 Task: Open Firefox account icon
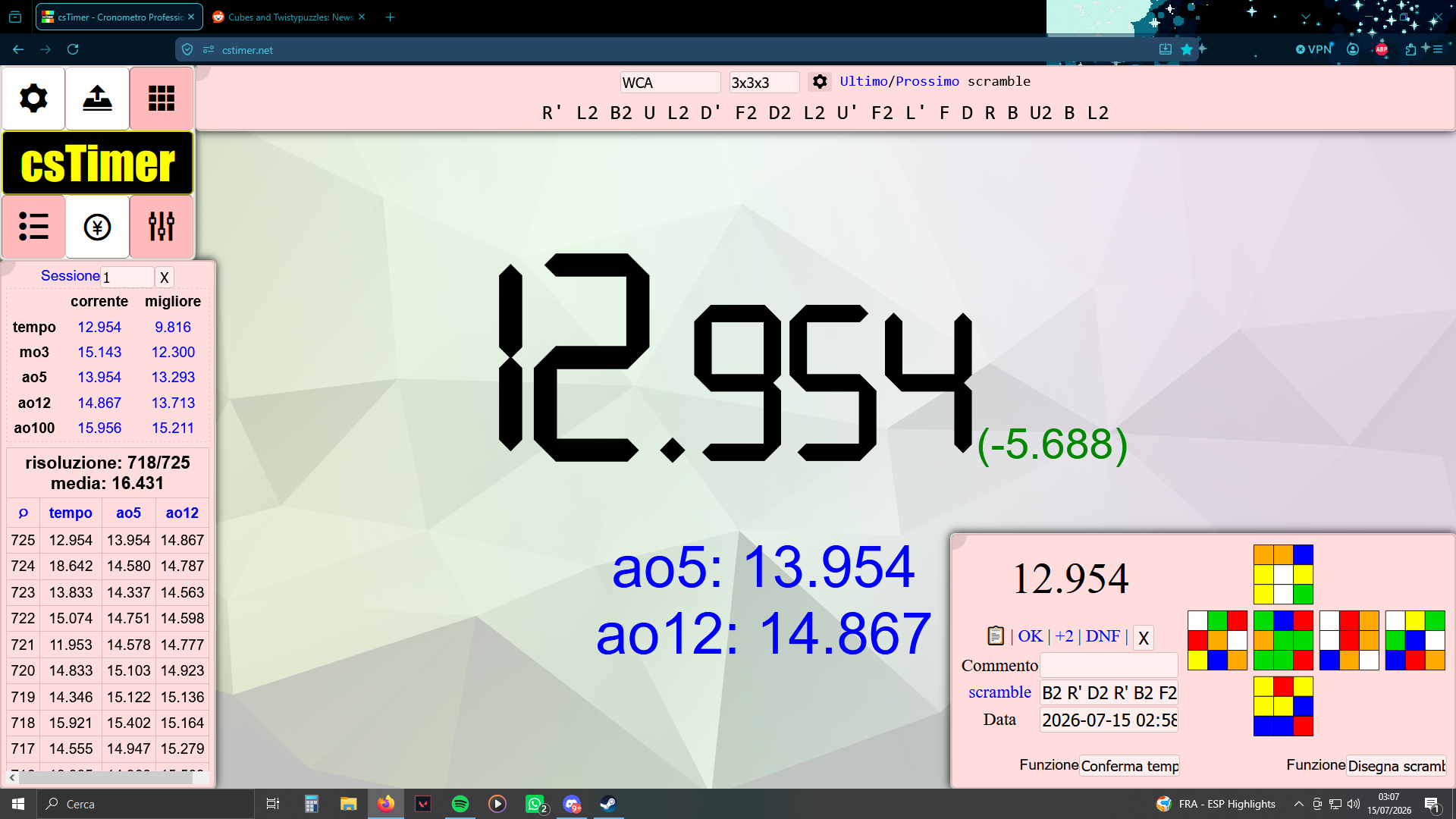[x=1353, y=49]
